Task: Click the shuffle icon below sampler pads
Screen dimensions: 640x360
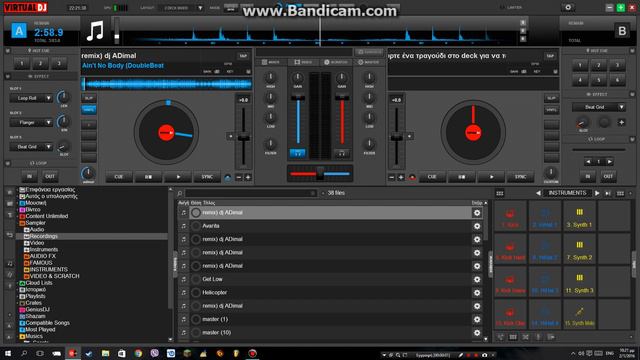Action: point(525,337)
